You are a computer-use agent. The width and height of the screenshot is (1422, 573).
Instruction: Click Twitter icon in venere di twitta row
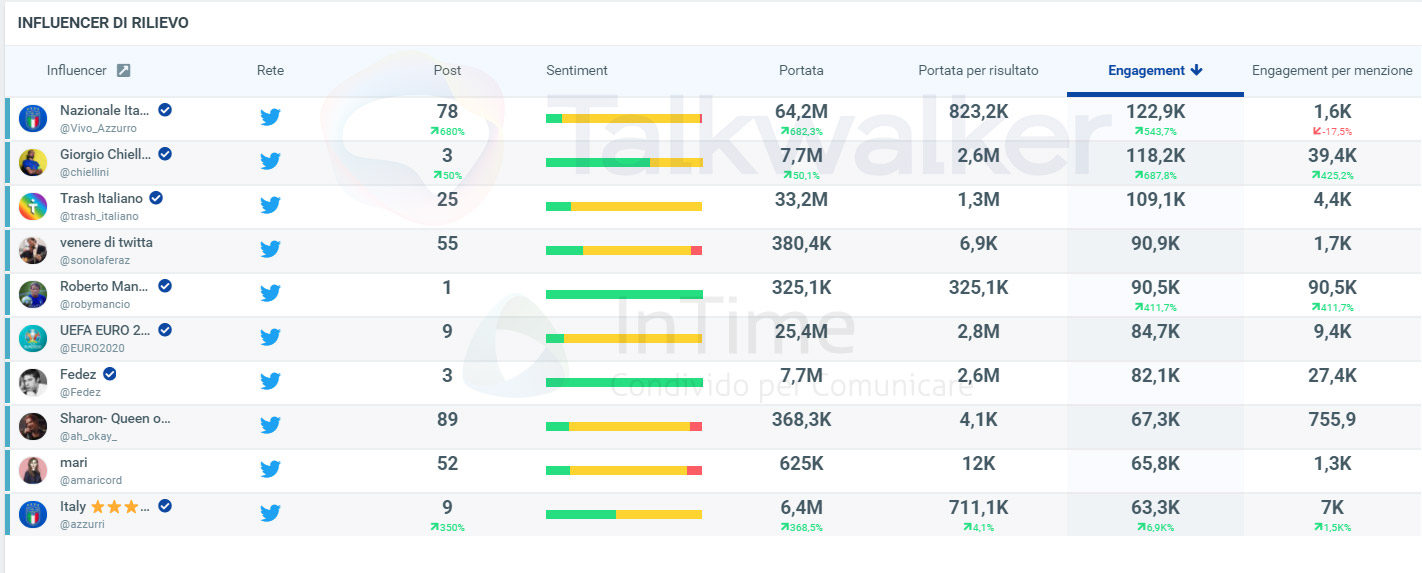click(x=270, y=249)
